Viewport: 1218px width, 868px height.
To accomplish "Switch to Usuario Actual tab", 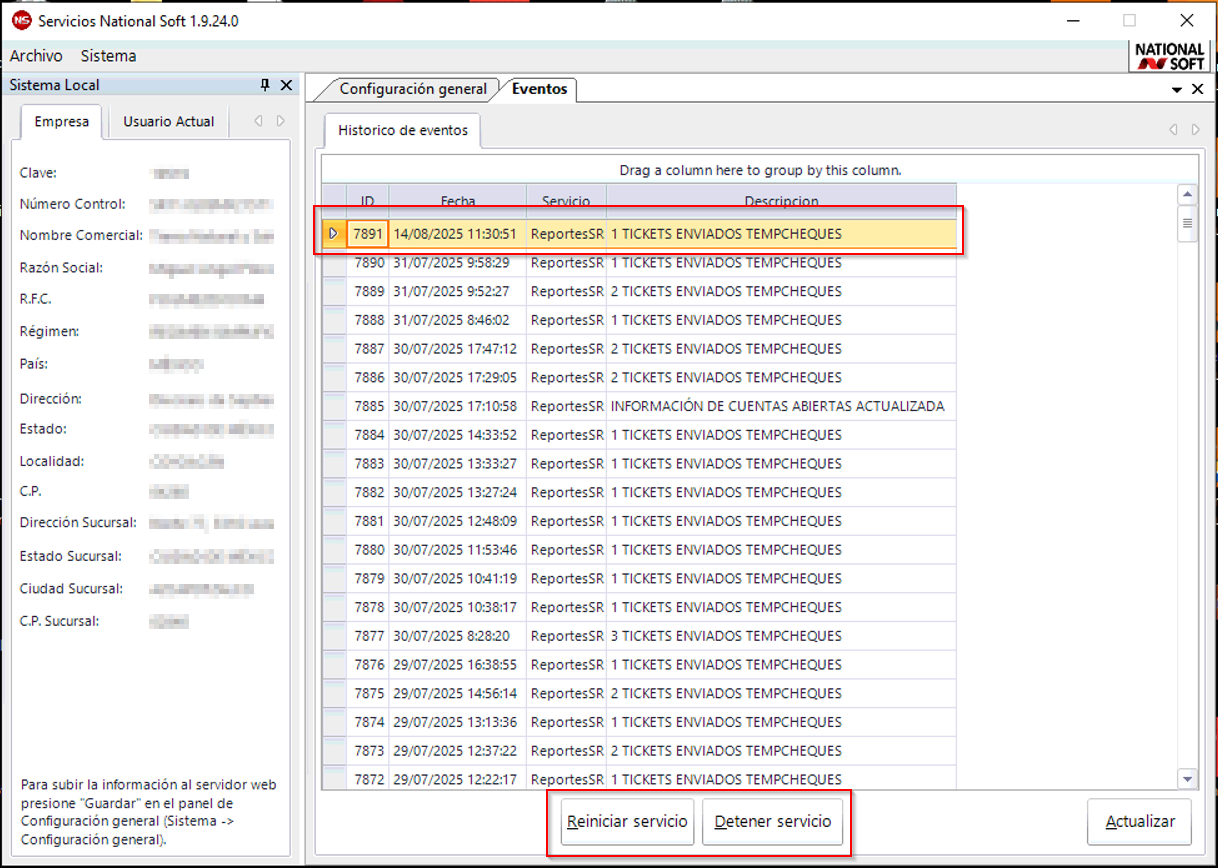I will tap(168, 121).
